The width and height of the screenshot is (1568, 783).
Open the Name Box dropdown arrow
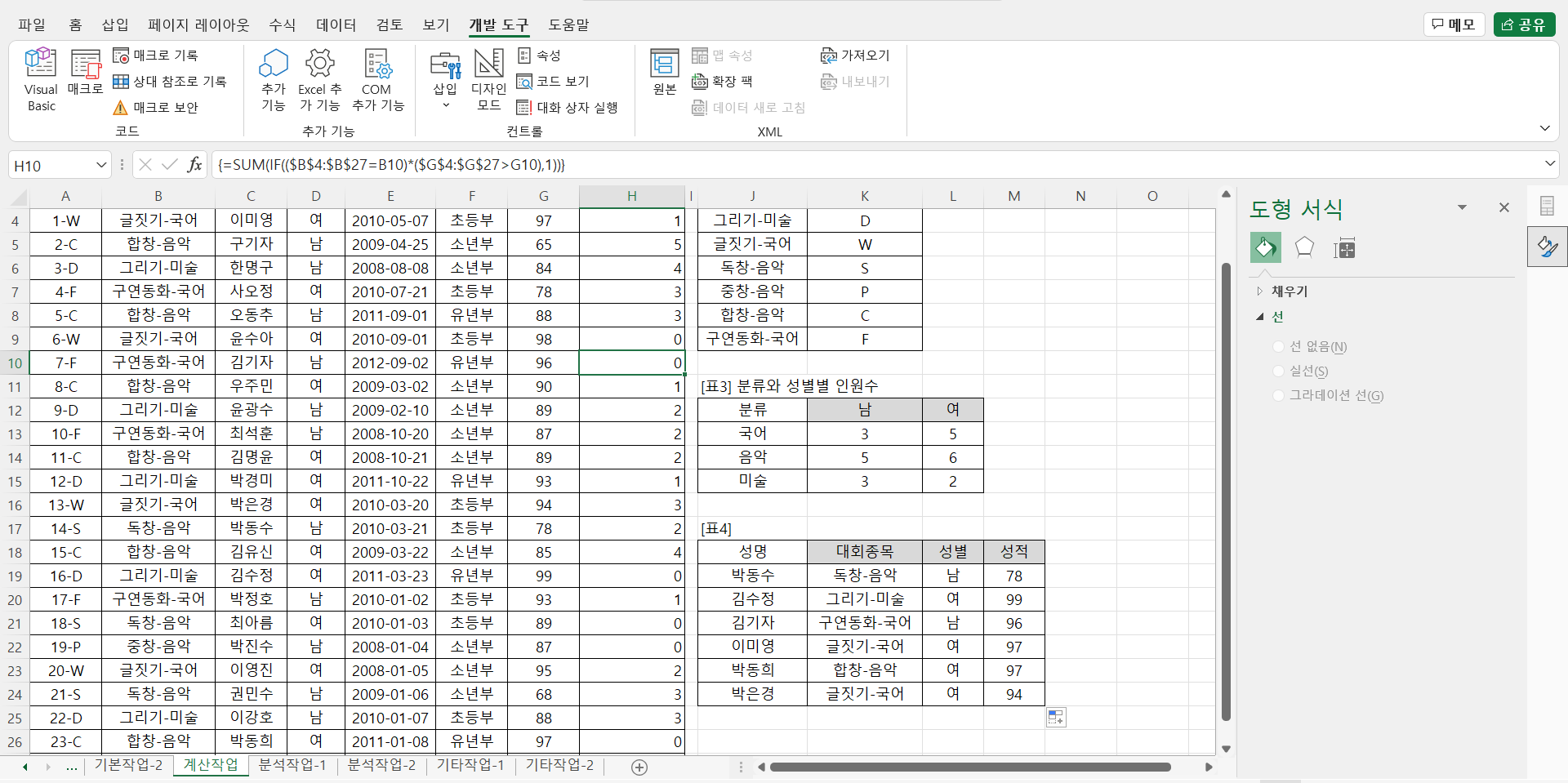[x=101, y=165]
